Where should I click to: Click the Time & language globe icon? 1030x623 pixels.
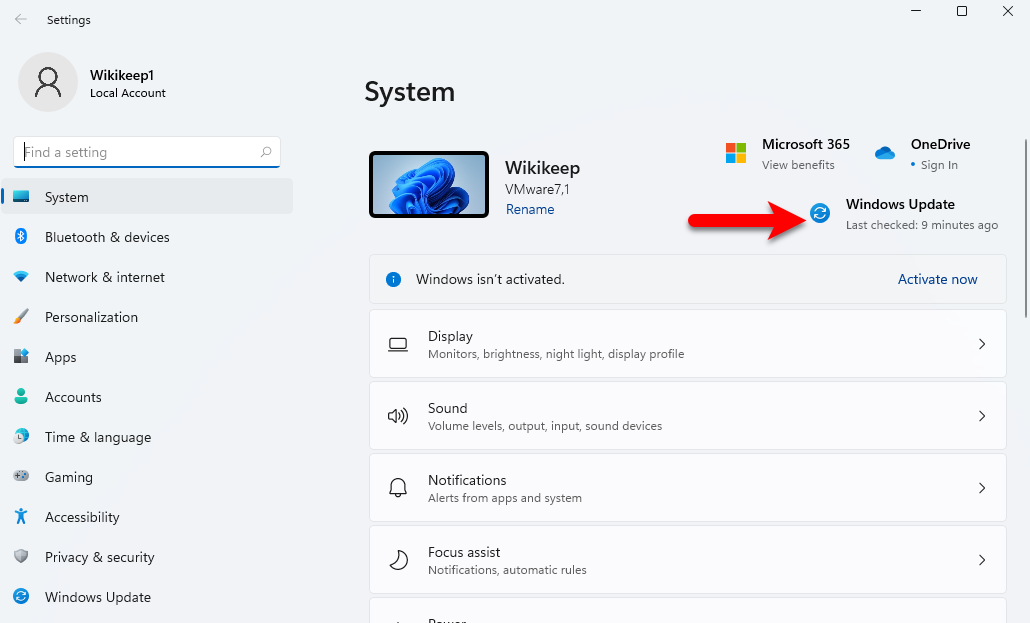coord(21,436)
